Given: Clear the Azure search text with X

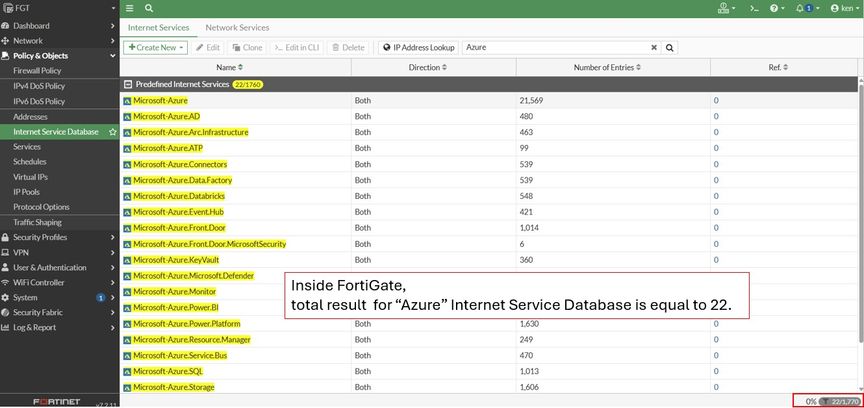Looking at the screenshot, I should click(x=654, y=47).
